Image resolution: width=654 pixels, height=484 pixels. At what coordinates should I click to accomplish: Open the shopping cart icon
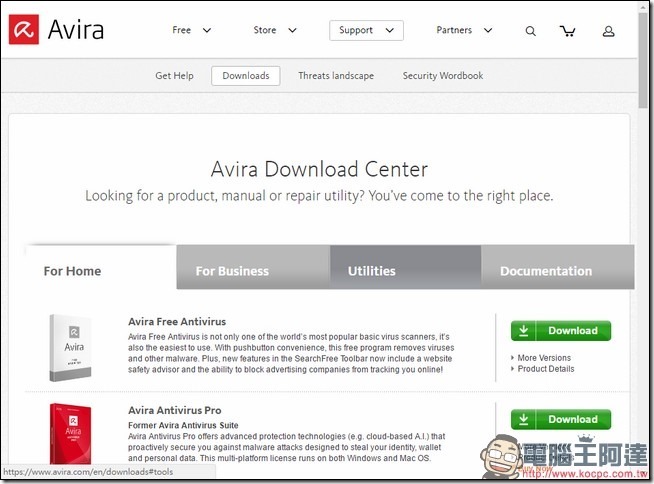[x=567, y=31]
